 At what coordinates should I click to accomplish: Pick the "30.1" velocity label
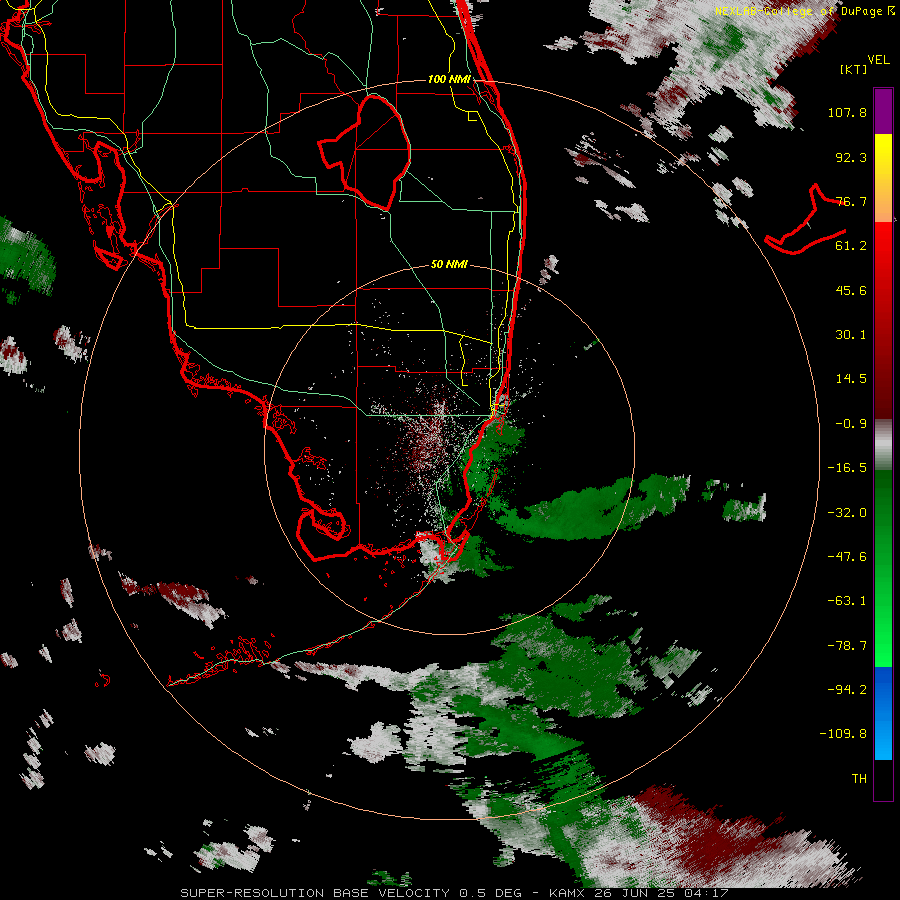[x=851, y=335]
